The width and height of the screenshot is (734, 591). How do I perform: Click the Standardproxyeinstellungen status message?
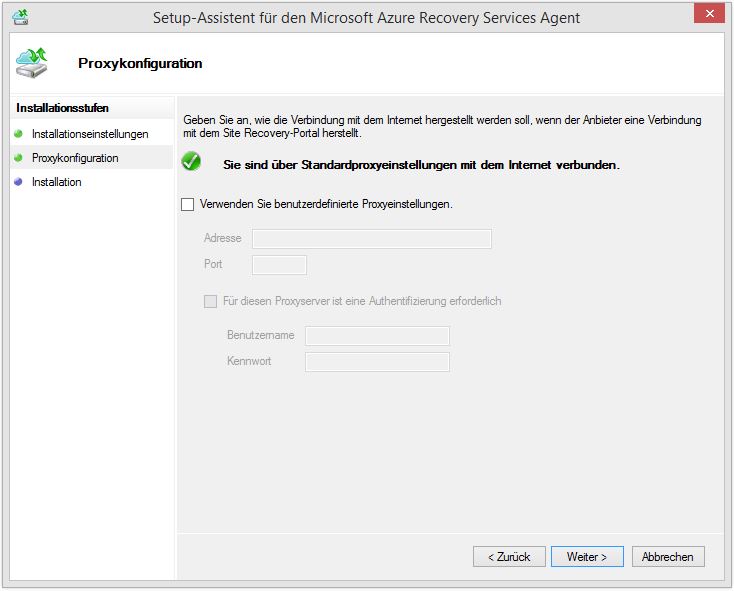click(421, 165)
